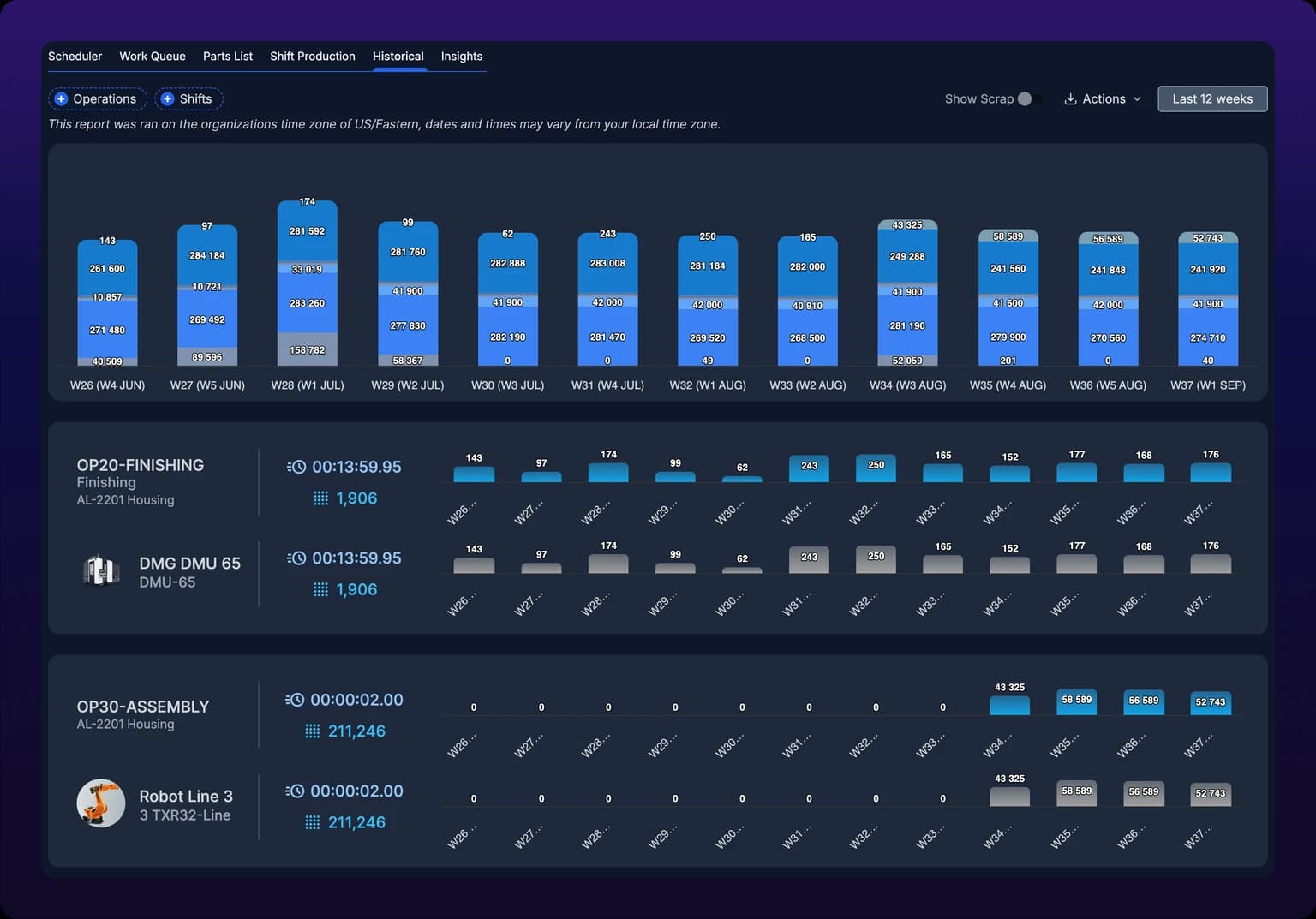Click the OP30-ASSEMBLY operation title
Image resolution: width=1316 pixels, height=919 pixels.
(x=143, y=707)
